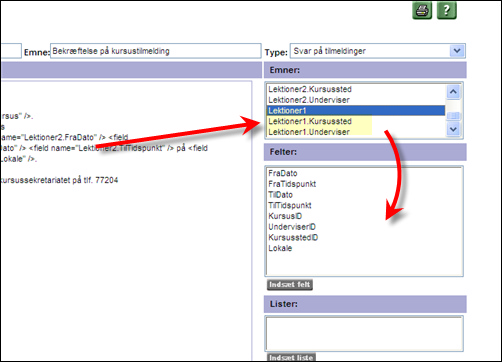Viewport: 502px width, 362px height.
Task: Choose TilDato in the Felter list
Action: (280, 195)
